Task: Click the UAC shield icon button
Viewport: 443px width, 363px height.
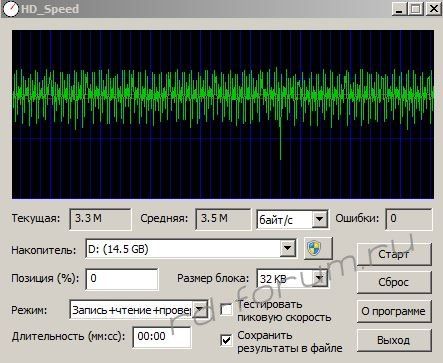Action: [x=318, y=249]
